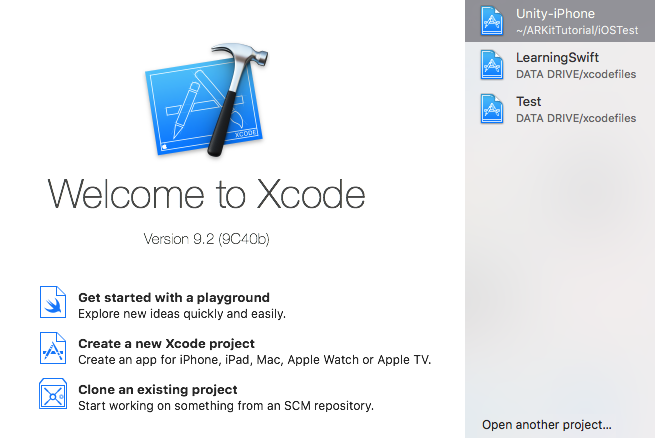Screen dimensions: 655x438
Task: Click the Unity-iPhone project file icon
Action: pyautogui.click(x=493, y=22)
